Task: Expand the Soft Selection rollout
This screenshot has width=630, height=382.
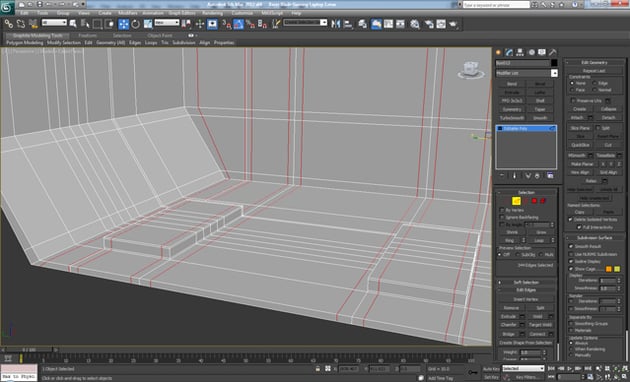Action: coord(526,282)
